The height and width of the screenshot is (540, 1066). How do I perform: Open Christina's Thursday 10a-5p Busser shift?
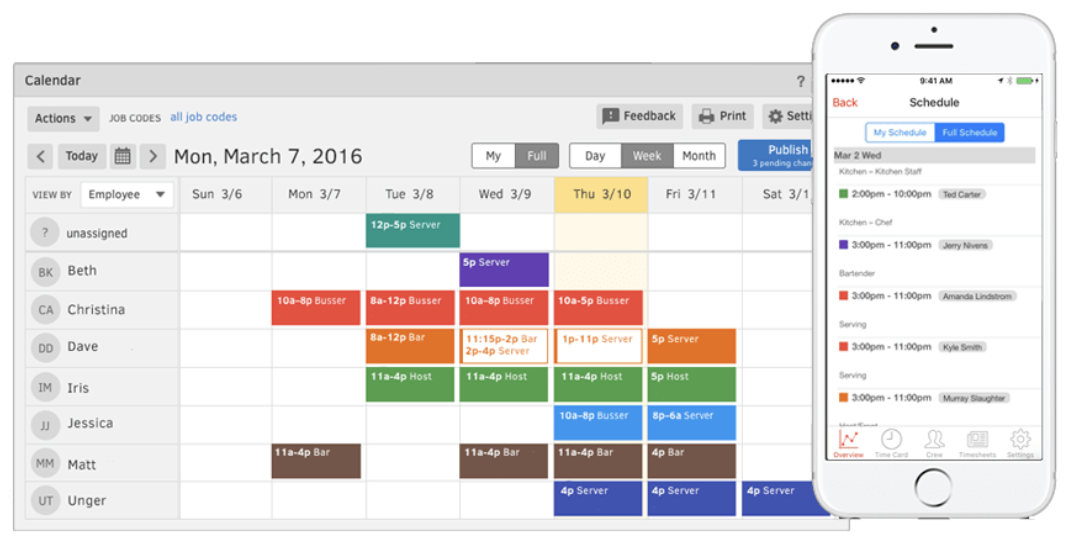click(598, 308)
